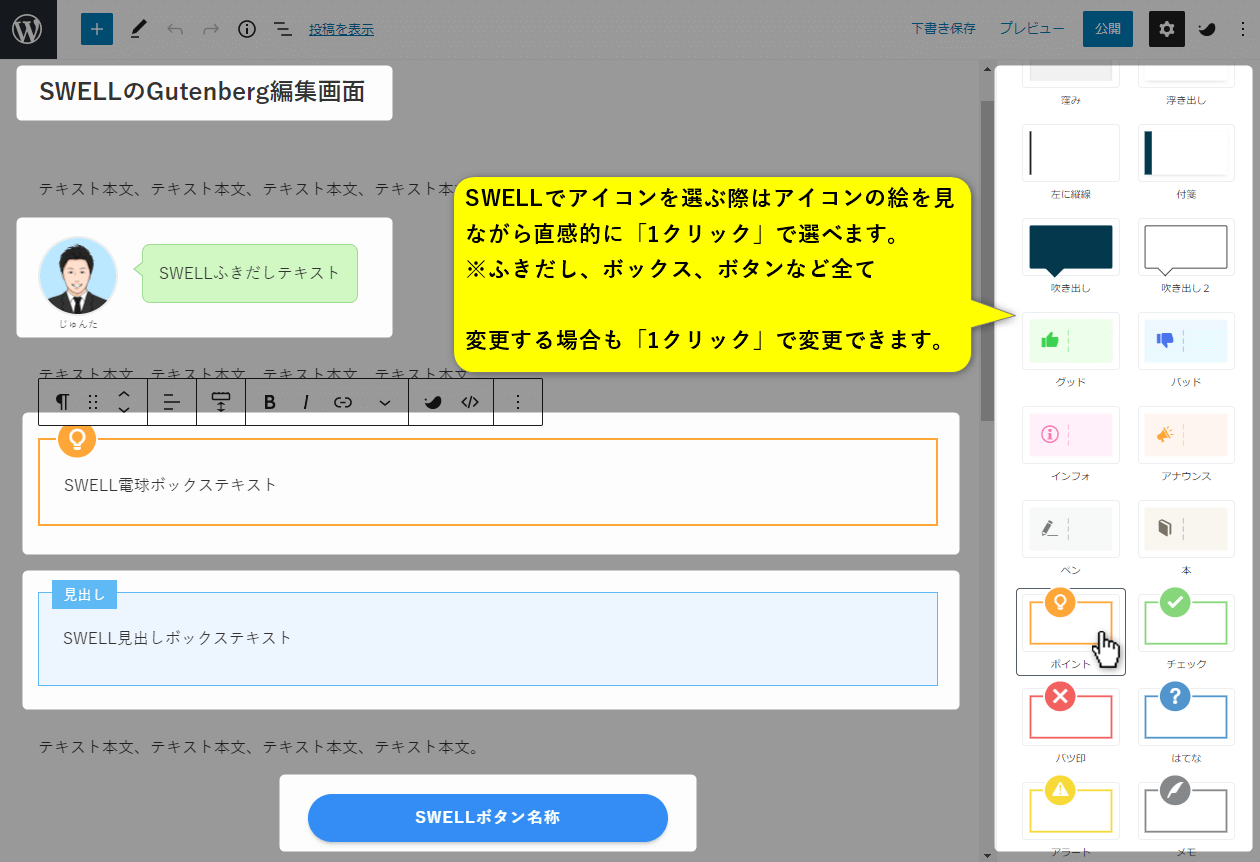Choose the チェック checkmark style

1186,632
